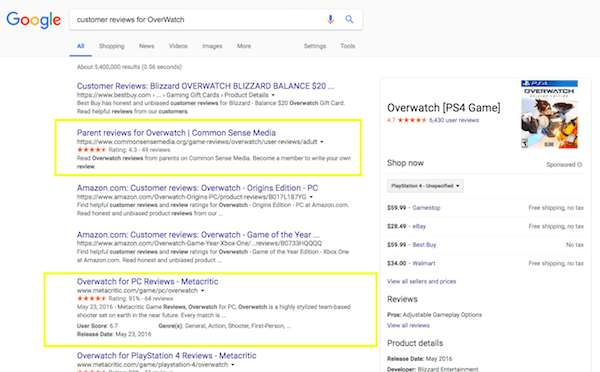Screen dimensions: 600x372
Task: Click Release Date: May 2016 in product details
Action: (x=419, y=359)
